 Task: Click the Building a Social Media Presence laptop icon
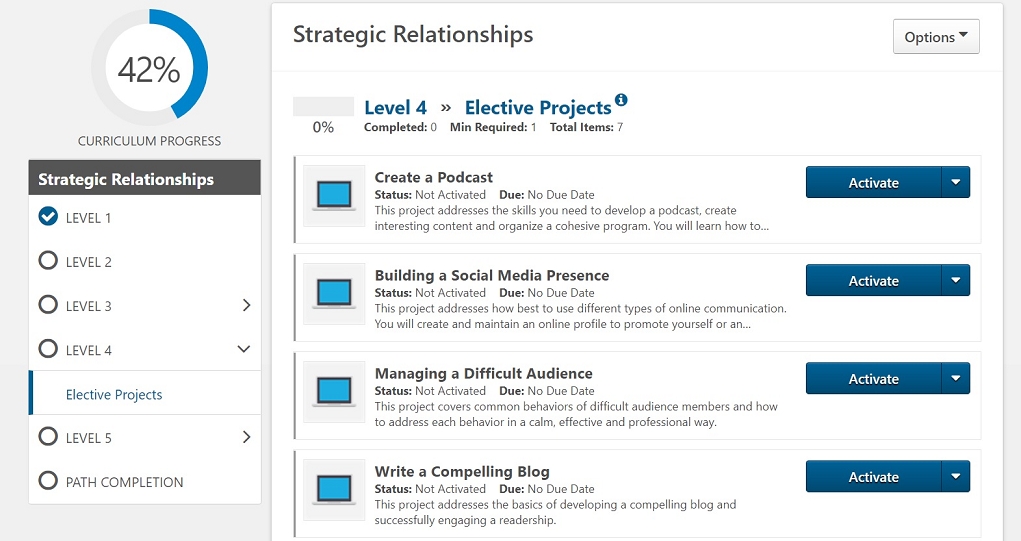click(334, 294)
